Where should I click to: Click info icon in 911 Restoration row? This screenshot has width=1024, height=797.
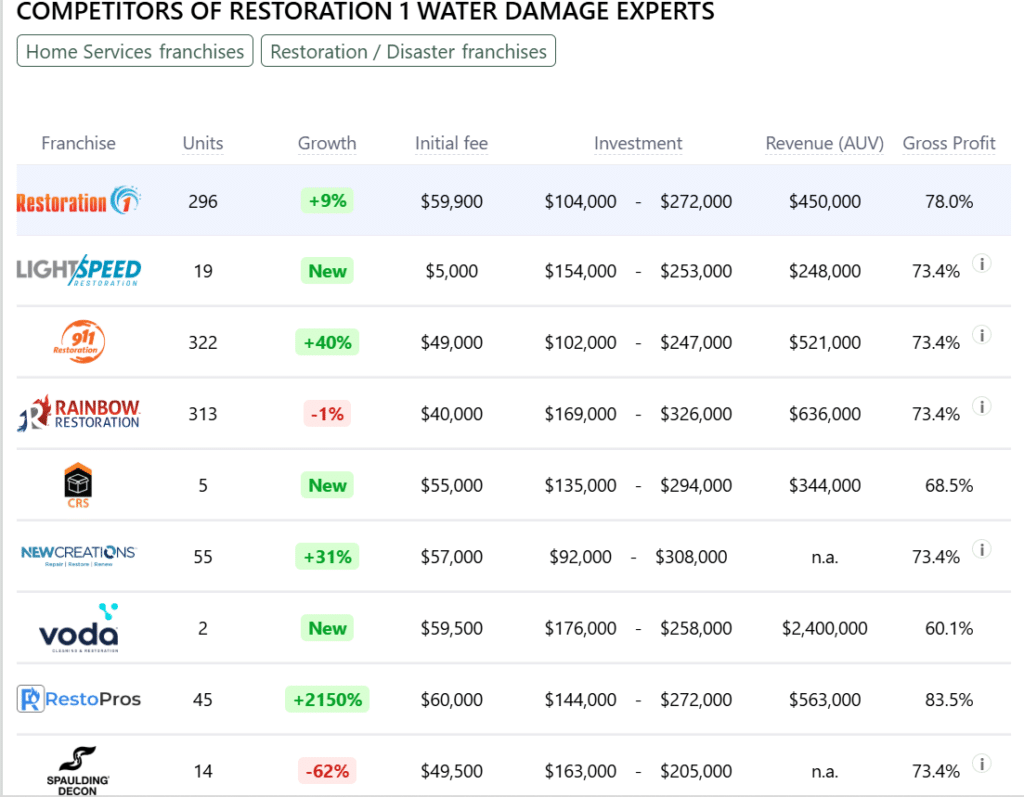click(x=982, y=334)
